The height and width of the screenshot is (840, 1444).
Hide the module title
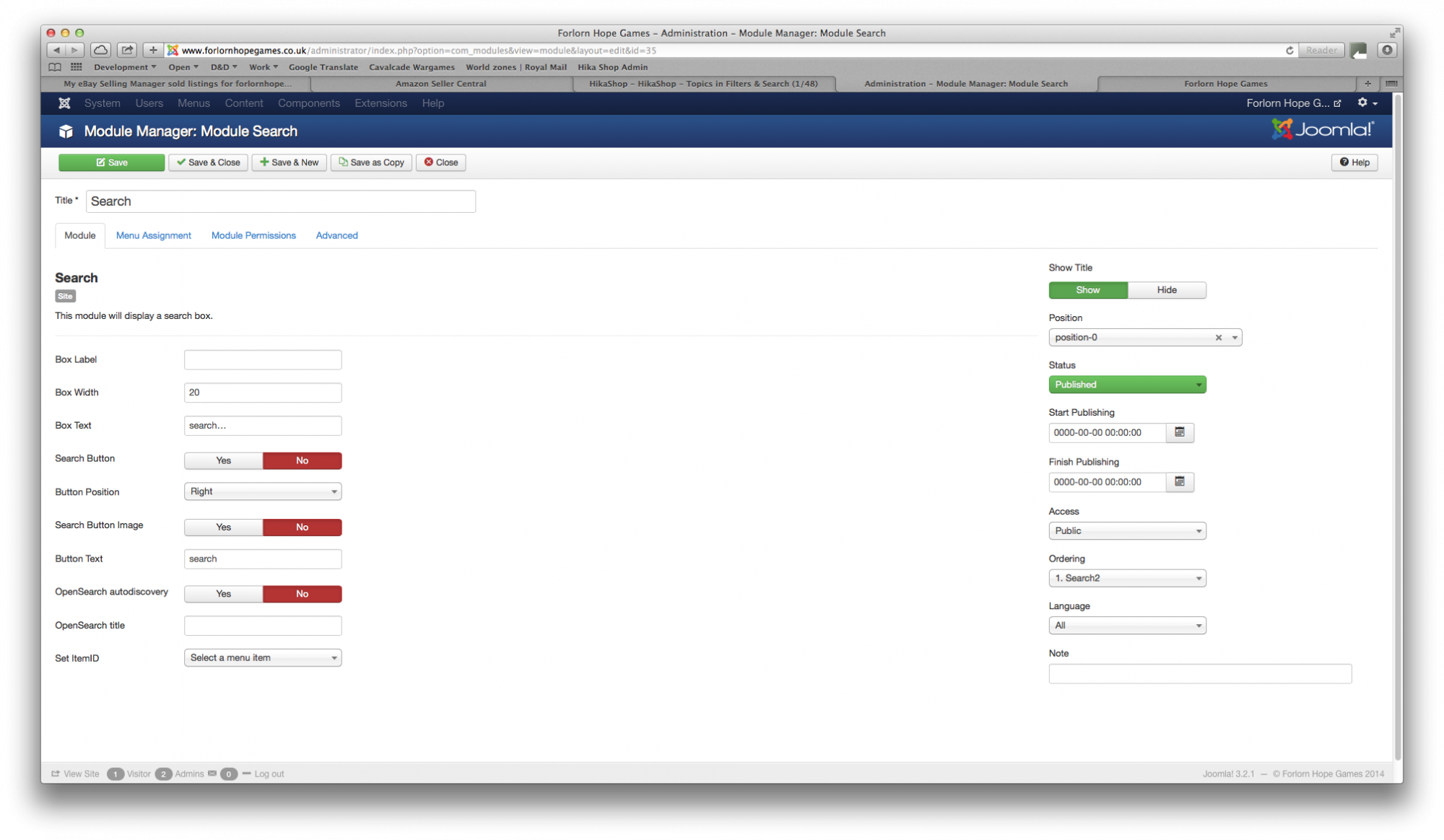pos(1166,290)
